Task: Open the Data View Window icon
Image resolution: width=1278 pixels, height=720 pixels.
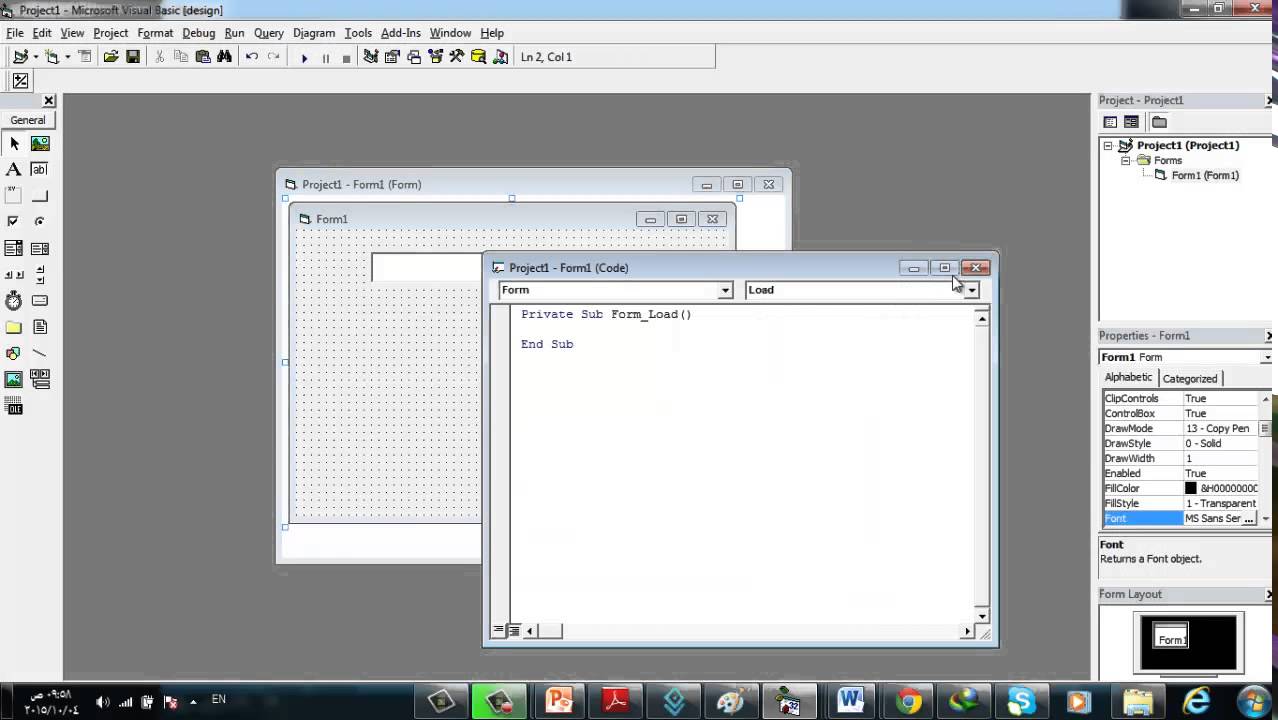Action: click(x=478, y=57)
